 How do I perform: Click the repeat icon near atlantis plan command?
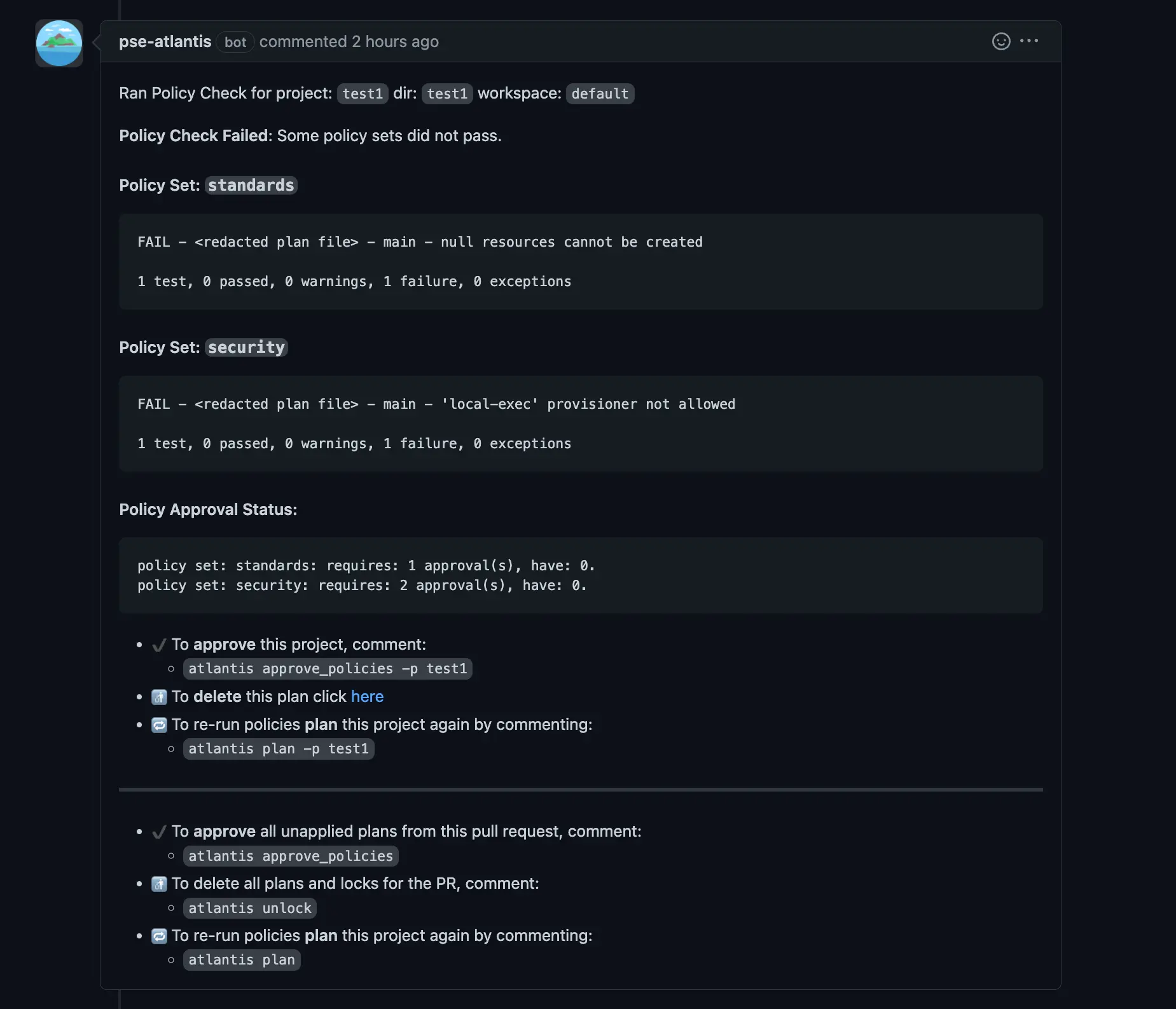click(159, 936)
